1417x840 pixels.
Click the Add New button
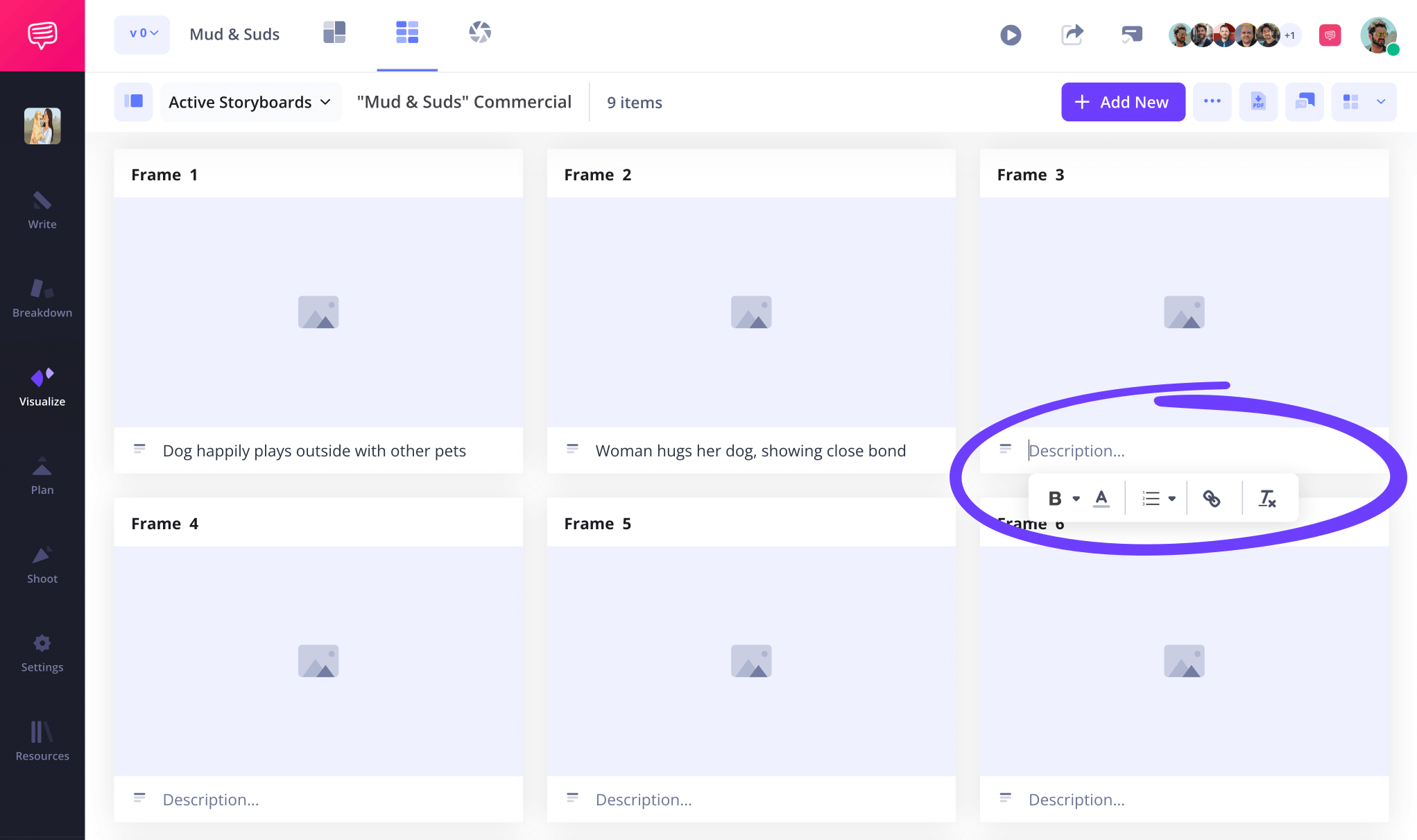(1123, 101)
